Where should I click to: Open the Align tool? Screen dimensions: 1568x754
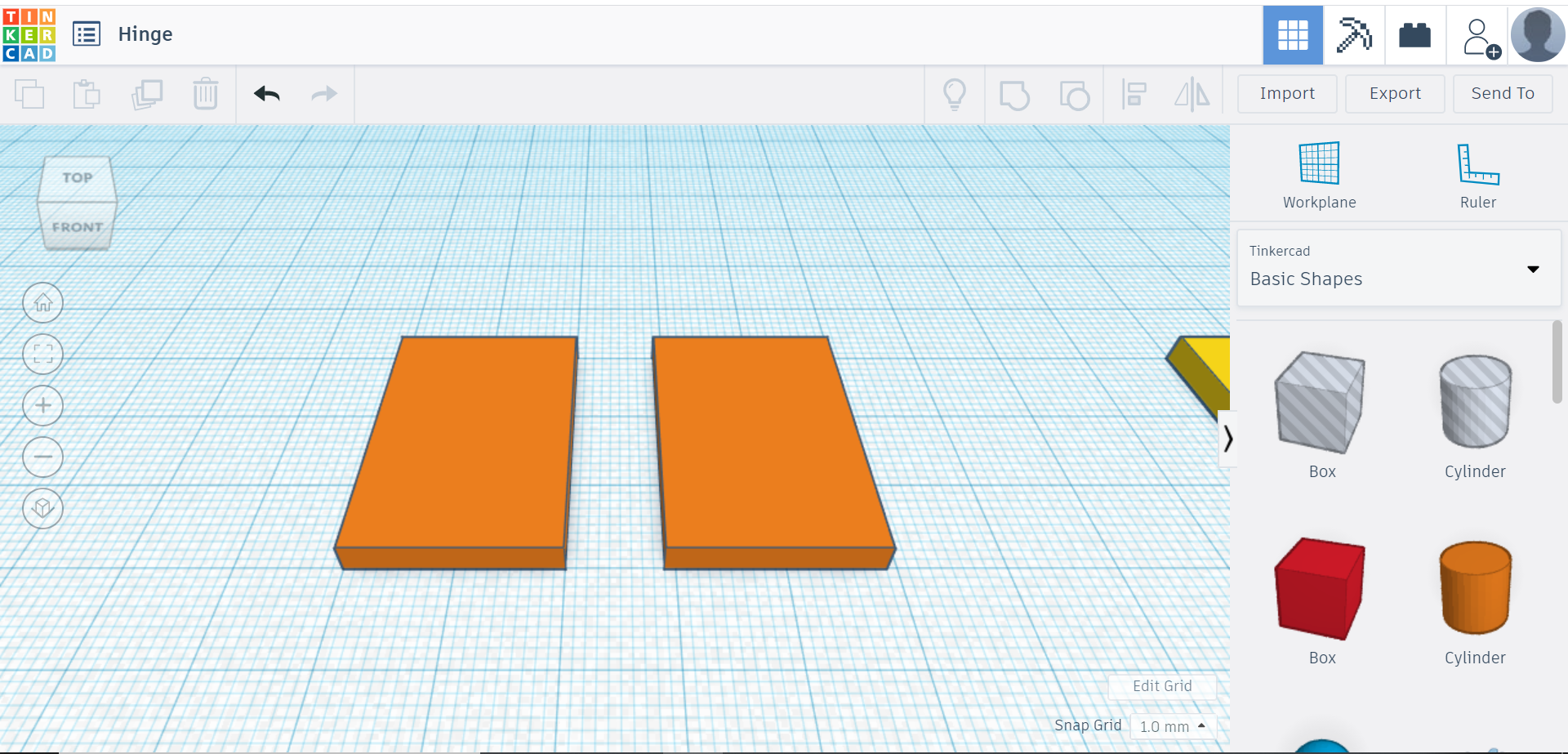pyautogui.click(x=1134, y=94)
